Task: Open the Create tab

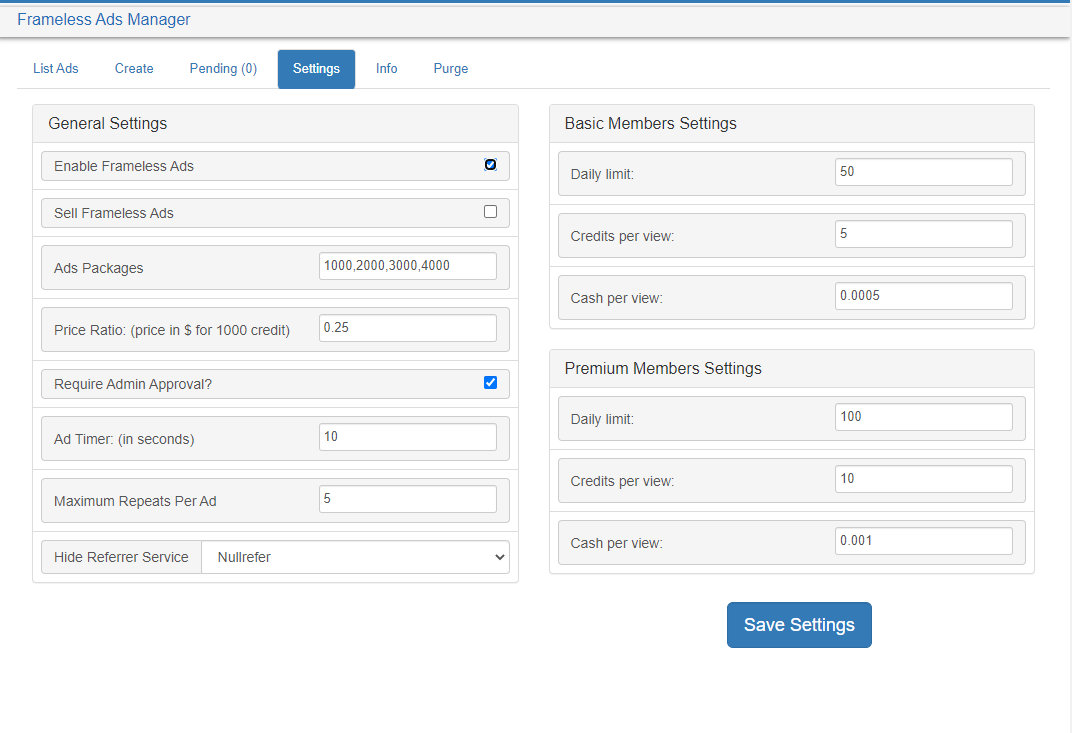Action: point(134,69)
